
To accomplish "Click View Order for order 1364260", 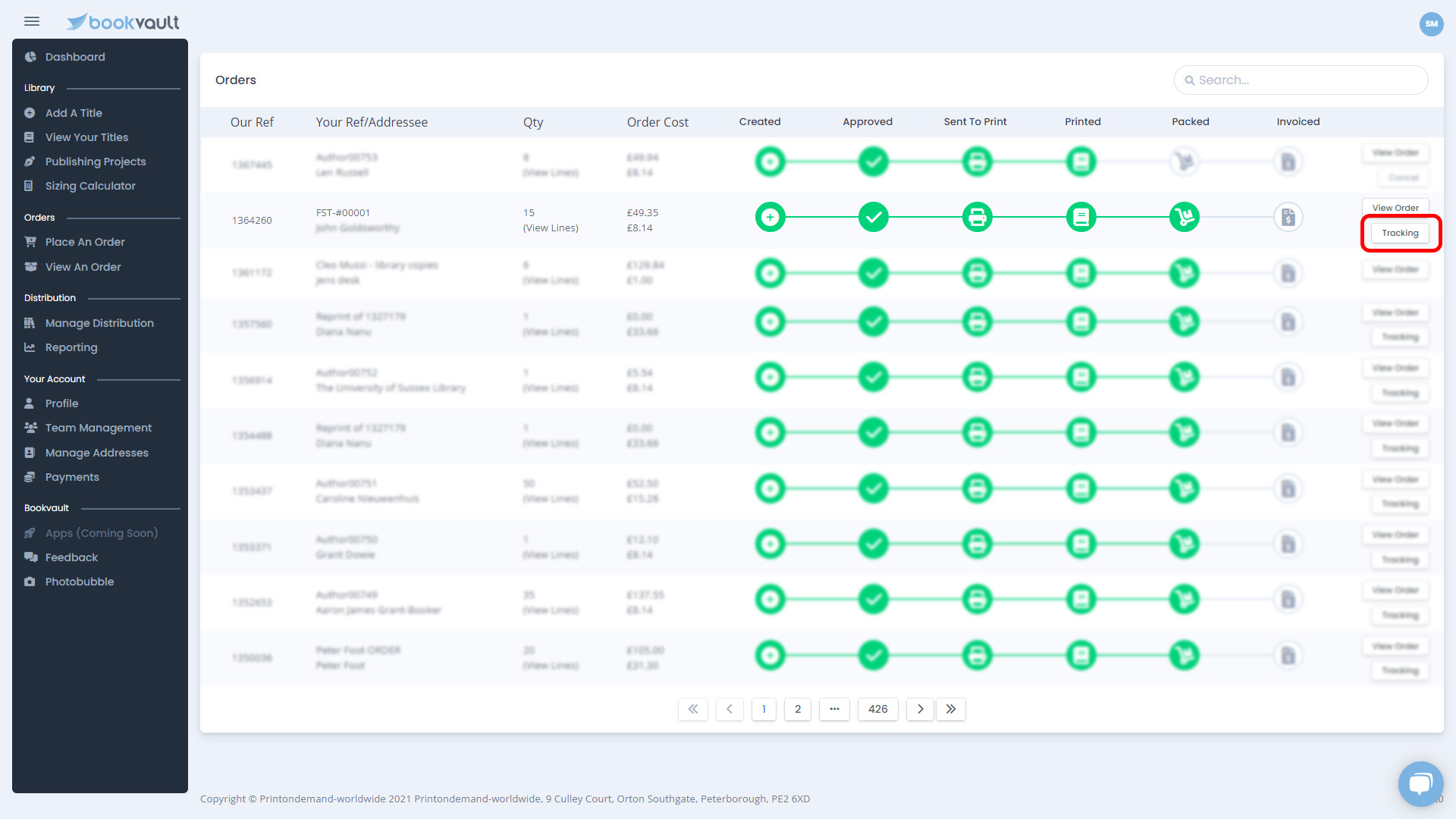I will (x=1395, y=208).
